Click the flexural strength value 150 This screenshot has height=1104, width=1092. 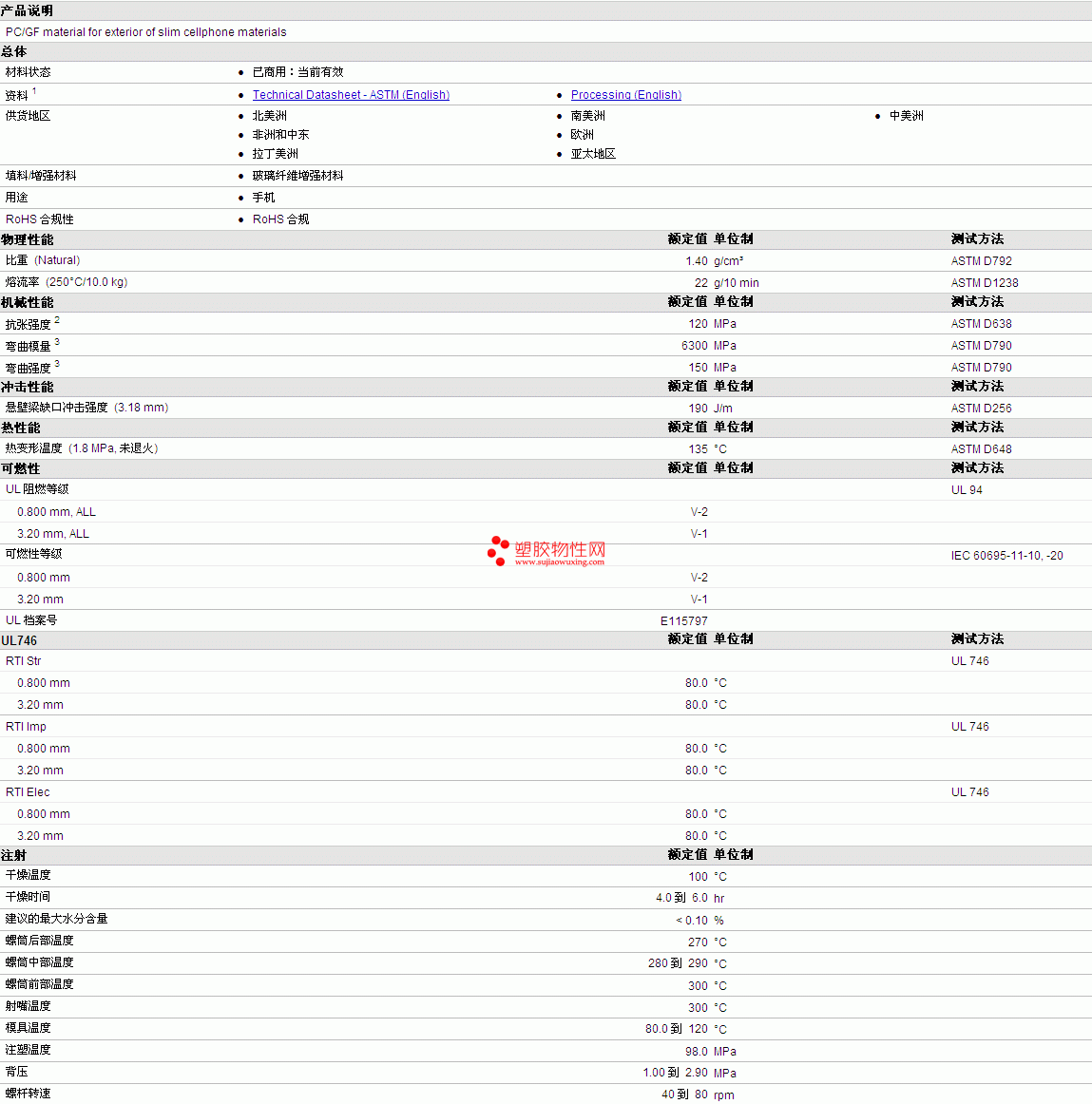(x=699, y=368)
